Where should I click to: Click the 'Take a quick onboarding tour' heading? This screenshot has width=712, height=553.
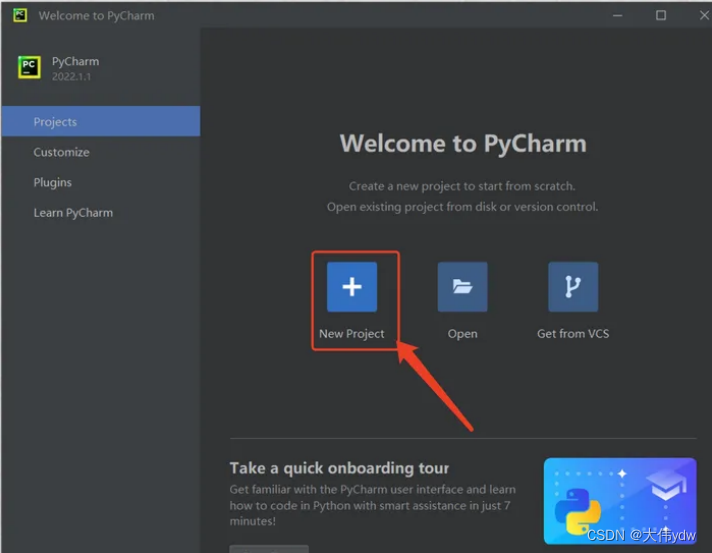click(339, 468)
